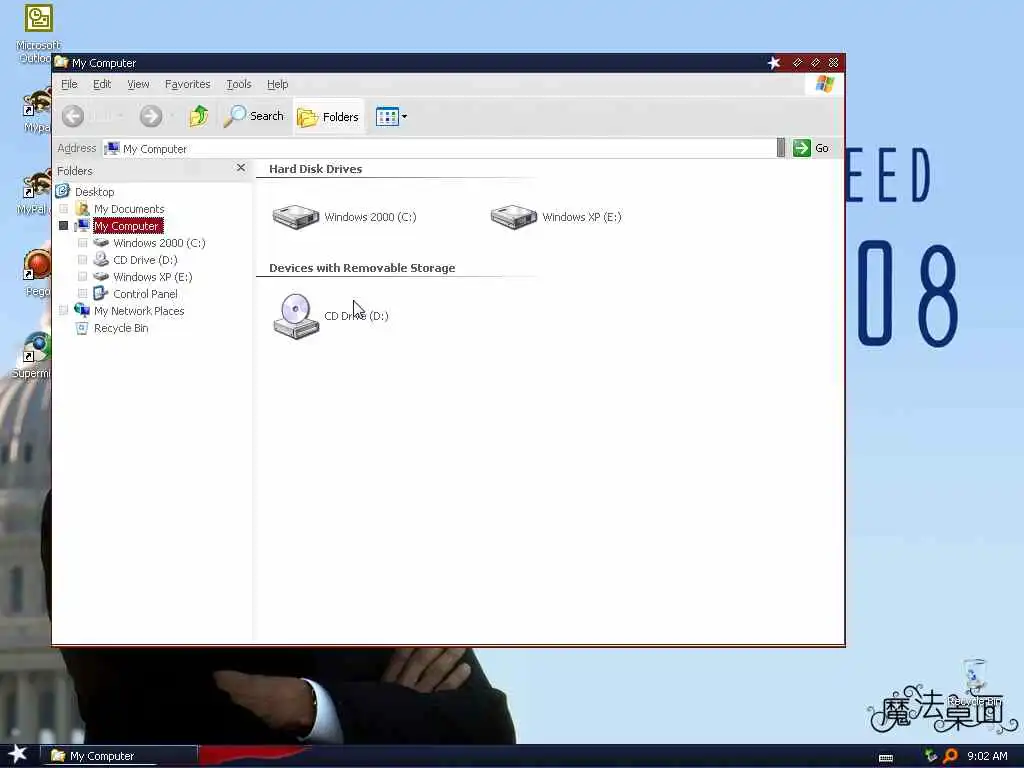Collapse the My Computer tree node

pyautogui.click(x=63, y=226)
